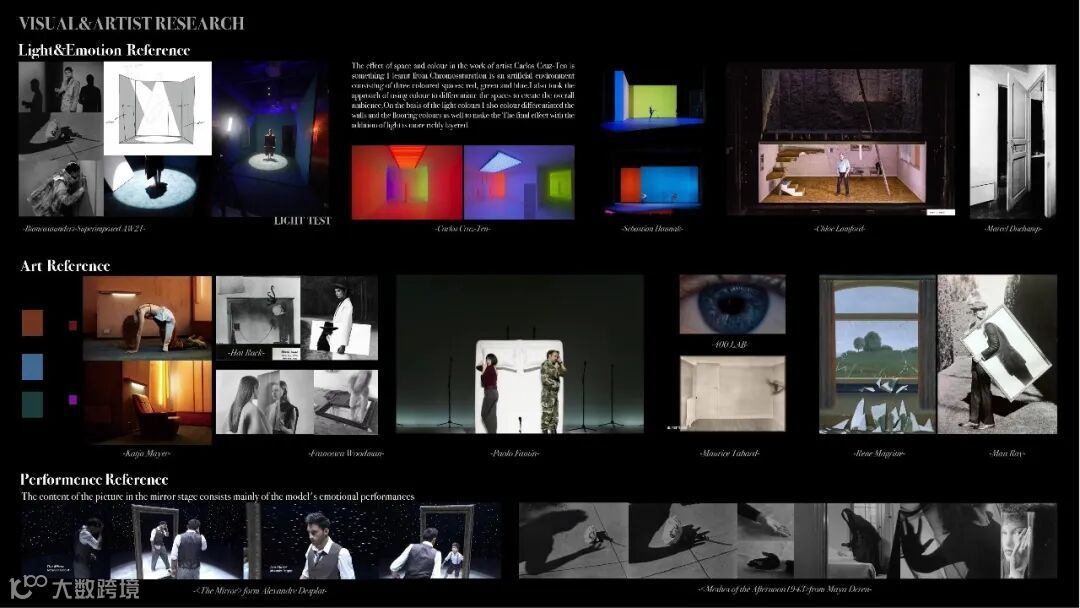Select the backbend figure in orange room
This screenshot has width=1080, height=608.
147,317
